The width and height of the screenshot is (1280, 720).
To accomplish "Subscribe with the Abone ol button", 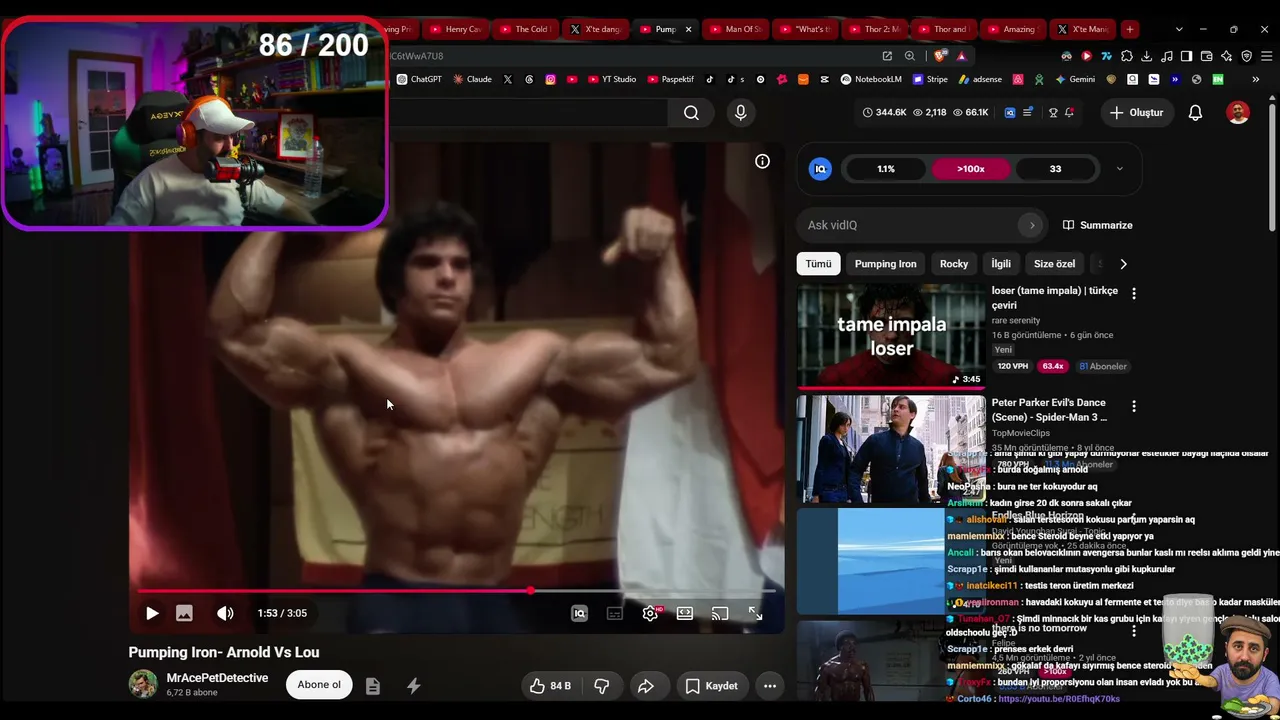I will [x=319, y=685].
